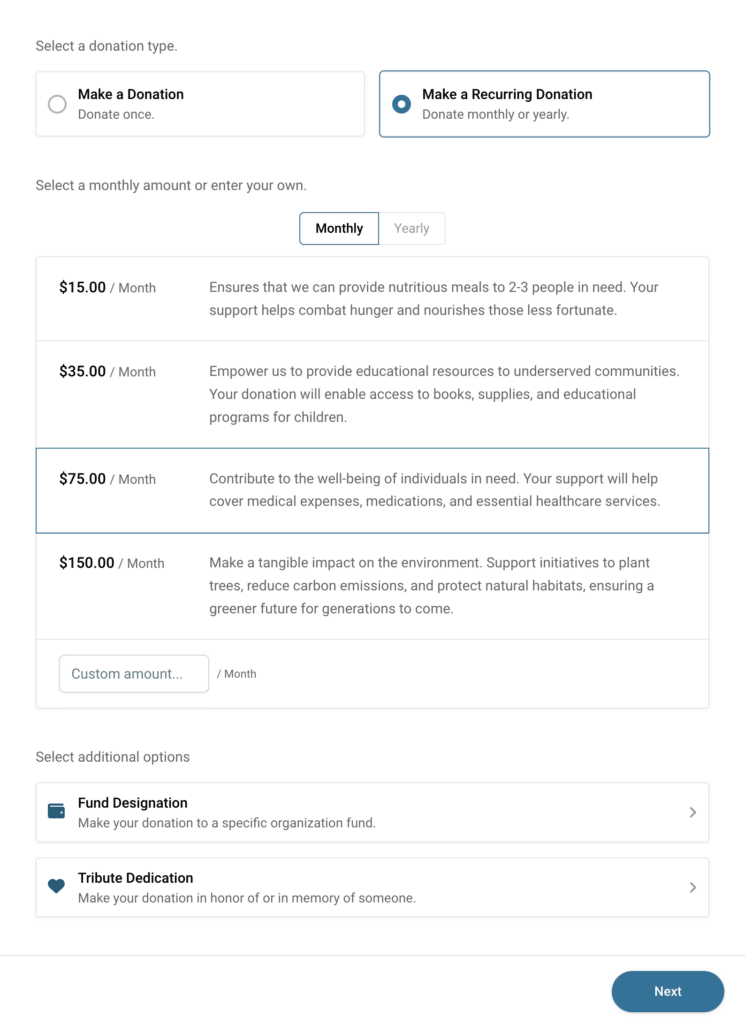Expand the Tribute Dedication chevron
Screen dimensions: 745x1024
coord(692,887)
